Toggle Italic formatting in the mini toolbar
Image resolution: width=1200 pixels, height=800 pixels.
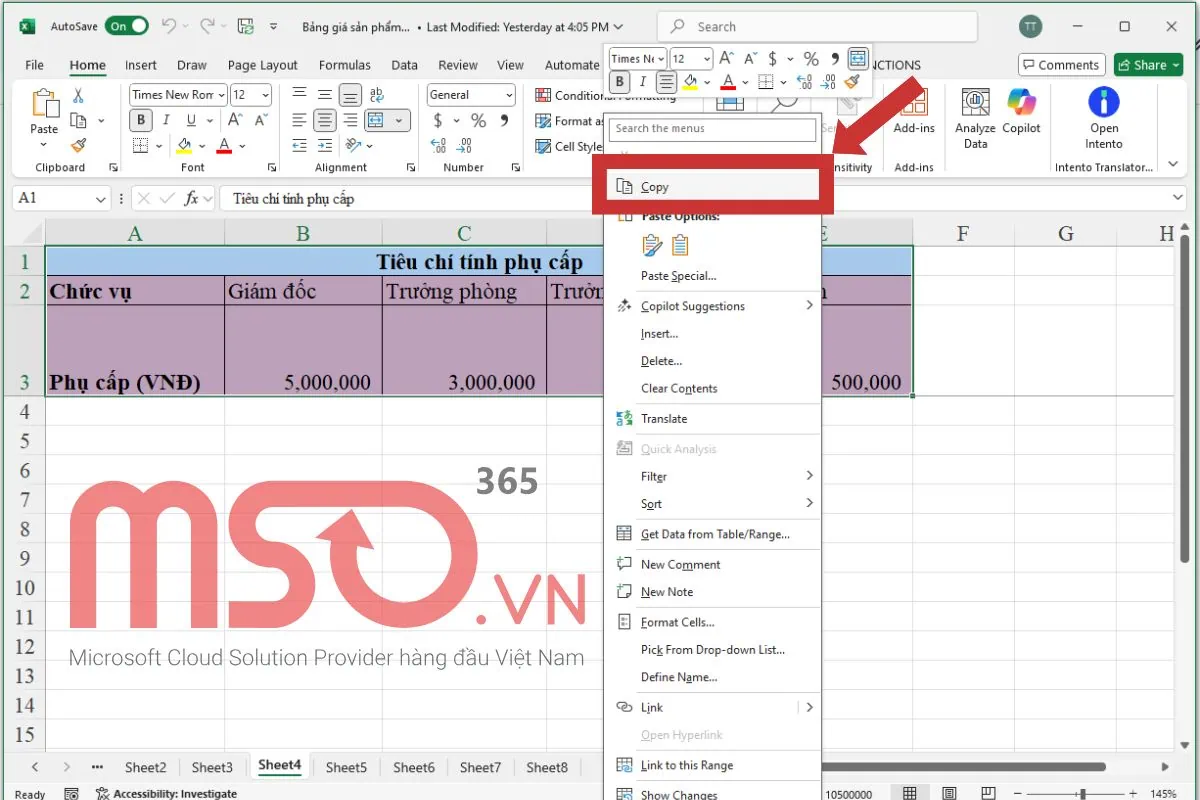[x=641, y=81]
